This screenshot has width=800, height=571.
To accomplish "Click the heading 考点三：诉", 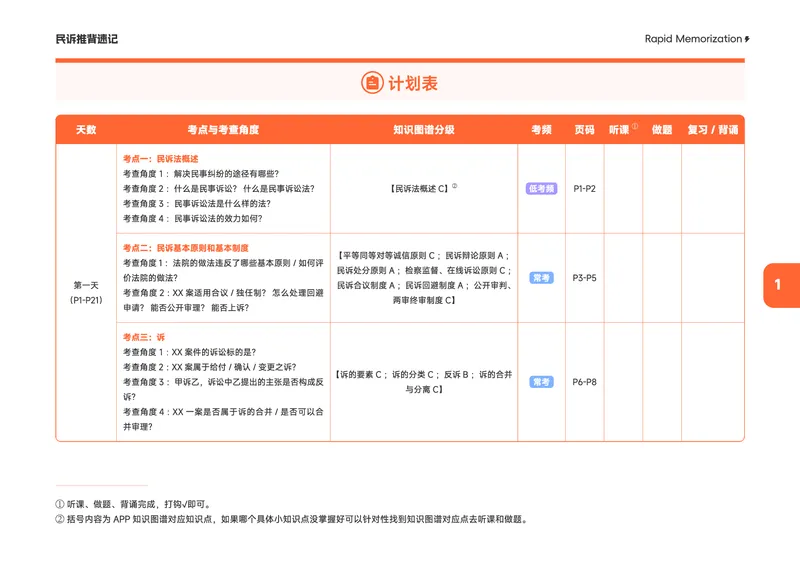I will [143, 337].
